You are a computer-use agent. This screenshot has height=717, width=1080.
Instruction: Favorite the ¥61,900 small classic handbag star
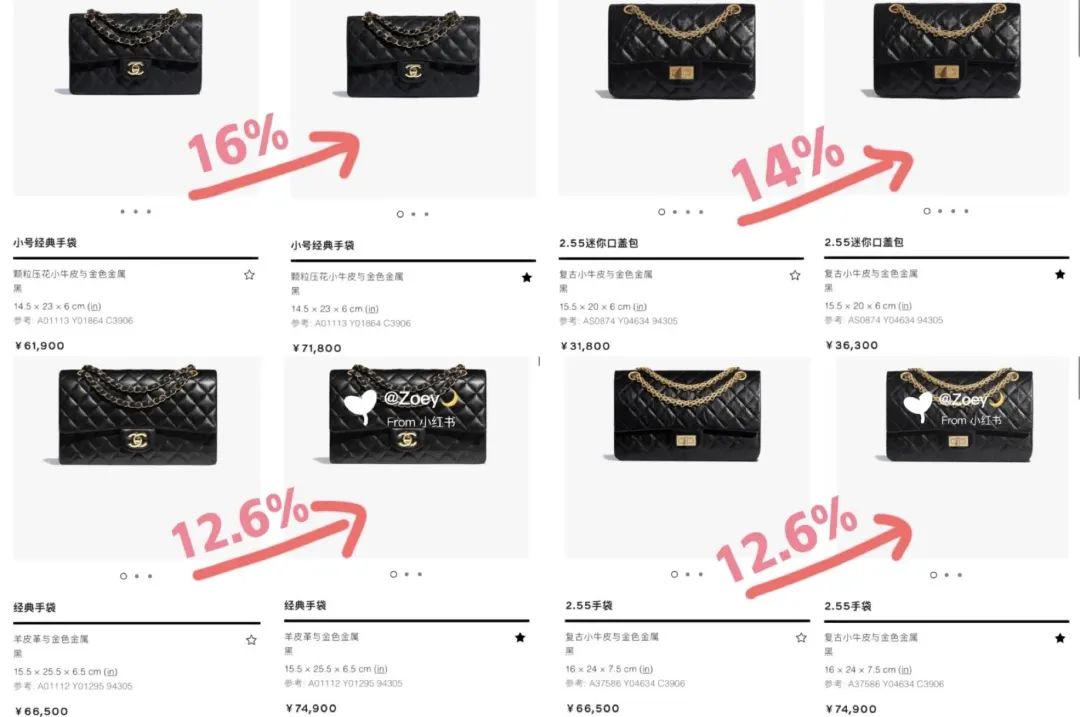click(x=249, y=275)
